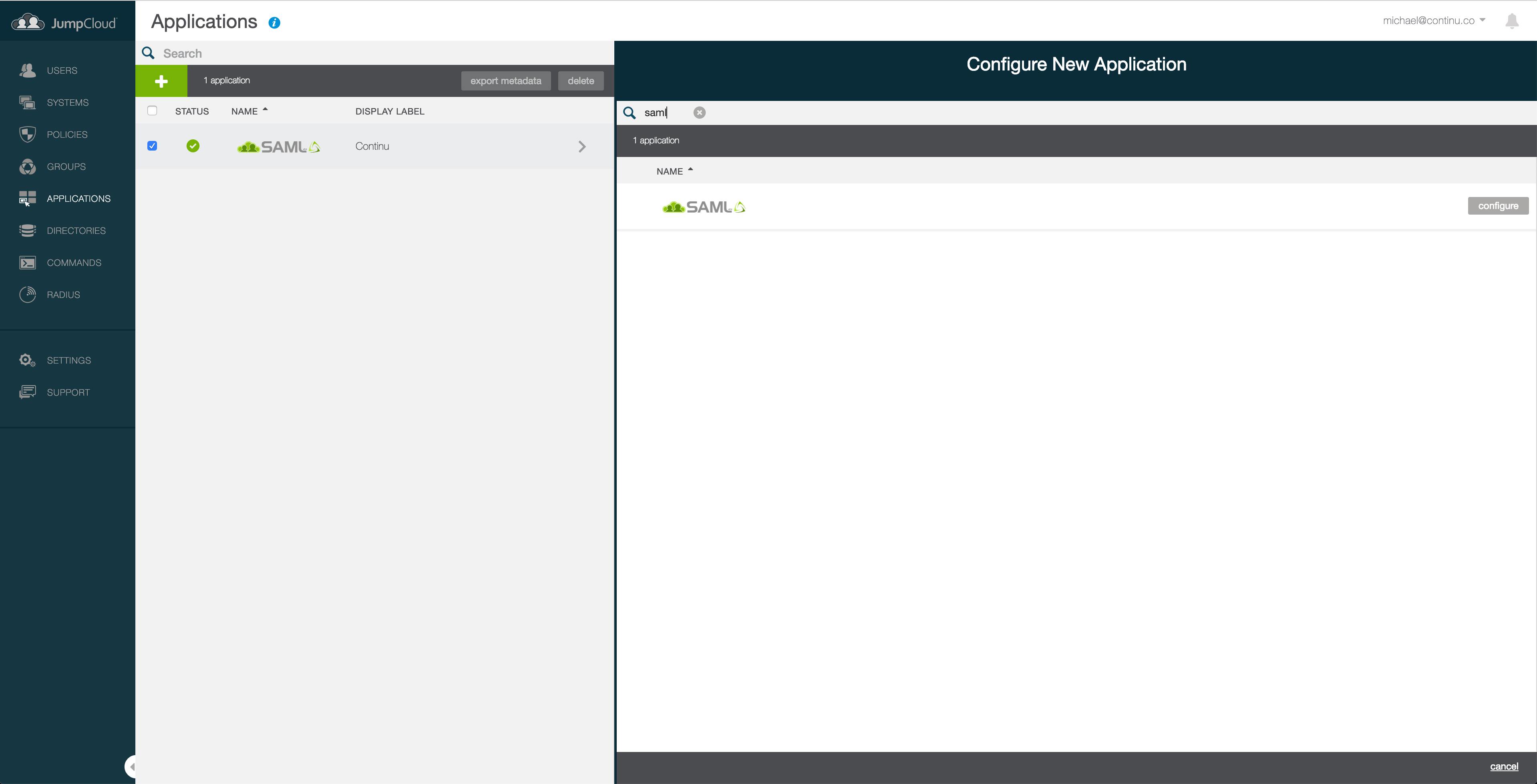Go to GROUPS in the sidebar
This screenshot has height=784, width=1537.
pos(66,167)
